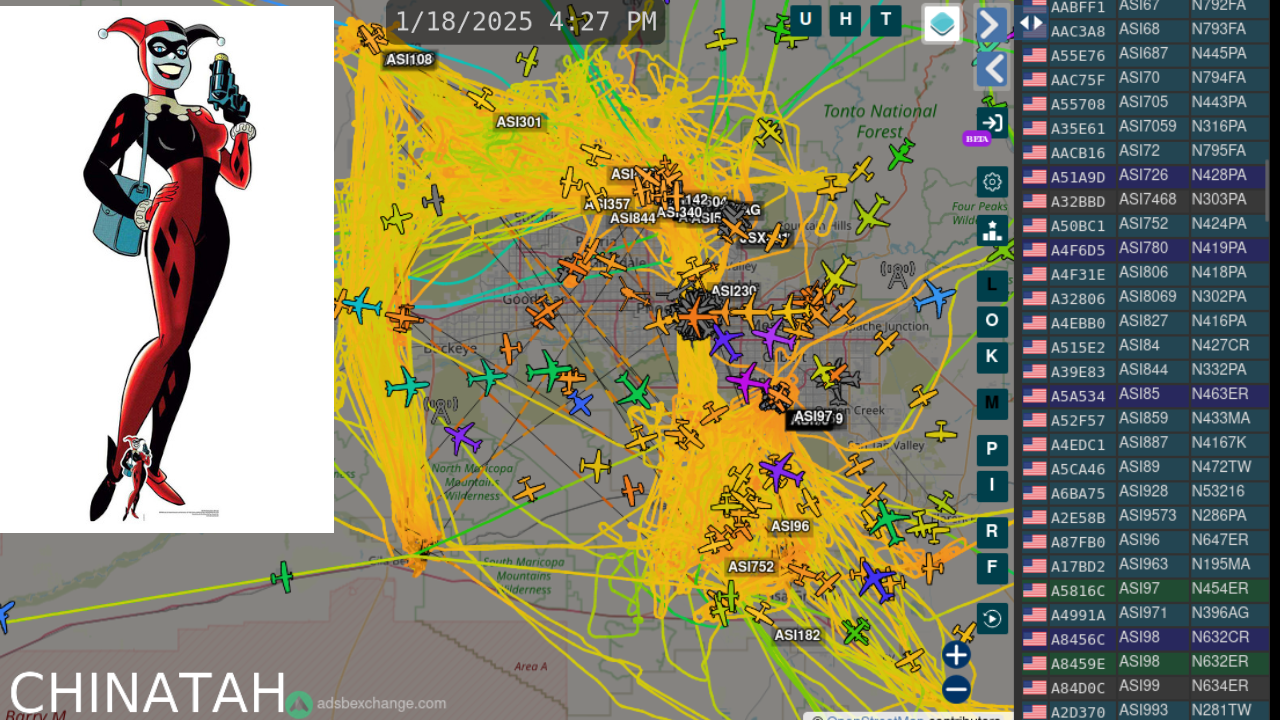
Task: Click callsign ASI9573 in the table
Action: point(1148,515)
